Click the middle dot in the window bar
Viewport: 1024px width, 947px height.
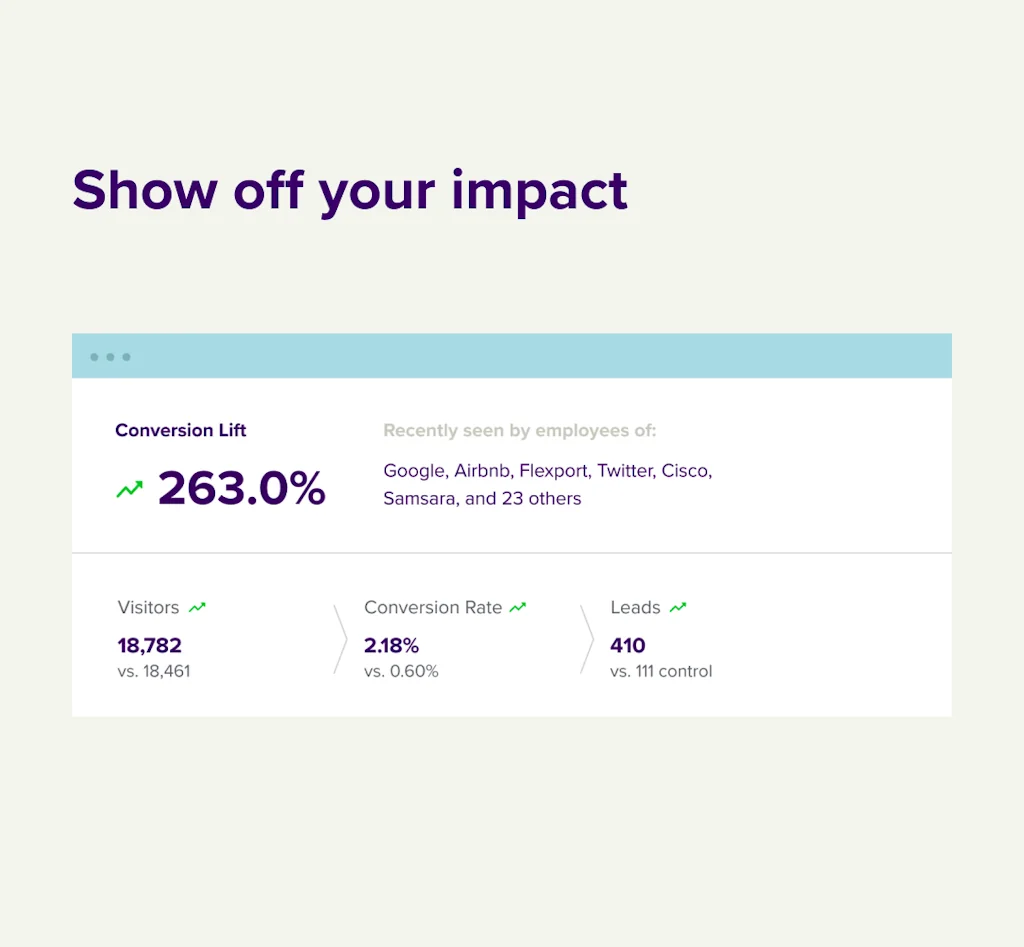coord(110,357)
